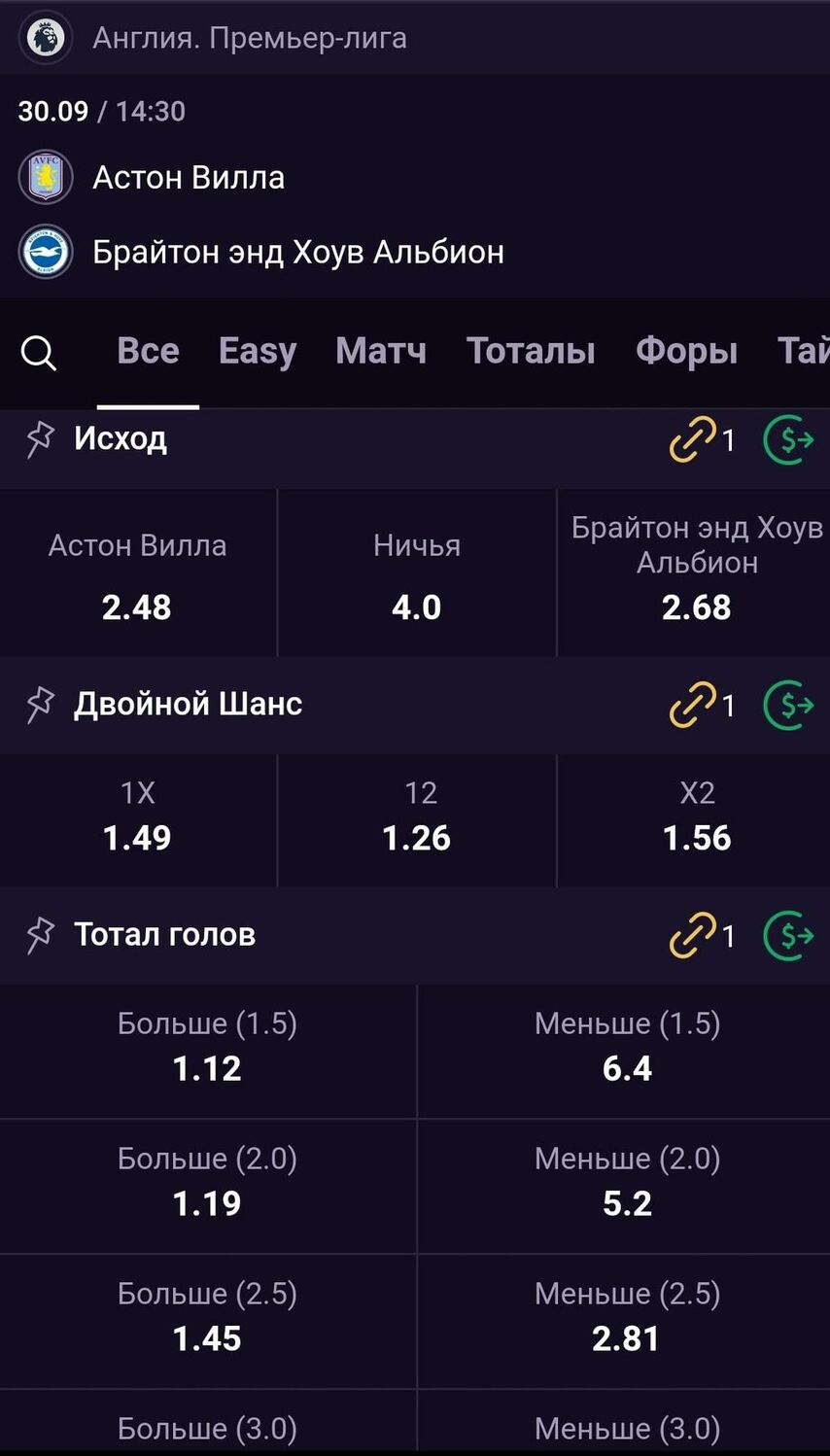Viewport: 830px width, 1456px height.
Task: Click Aston Villa club crest
Action: click(x=46, y=178)
